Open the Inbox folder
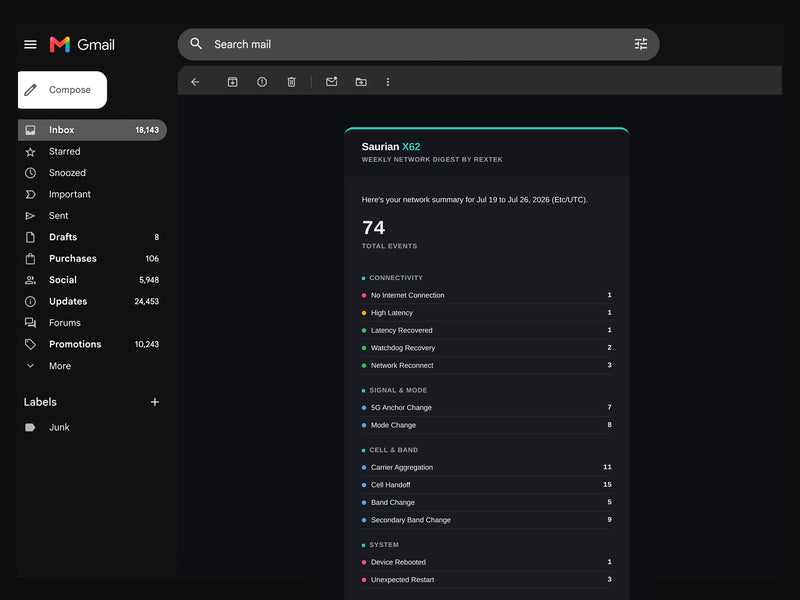The width and height of the screenshot is (800, 600). coord(92,130)
